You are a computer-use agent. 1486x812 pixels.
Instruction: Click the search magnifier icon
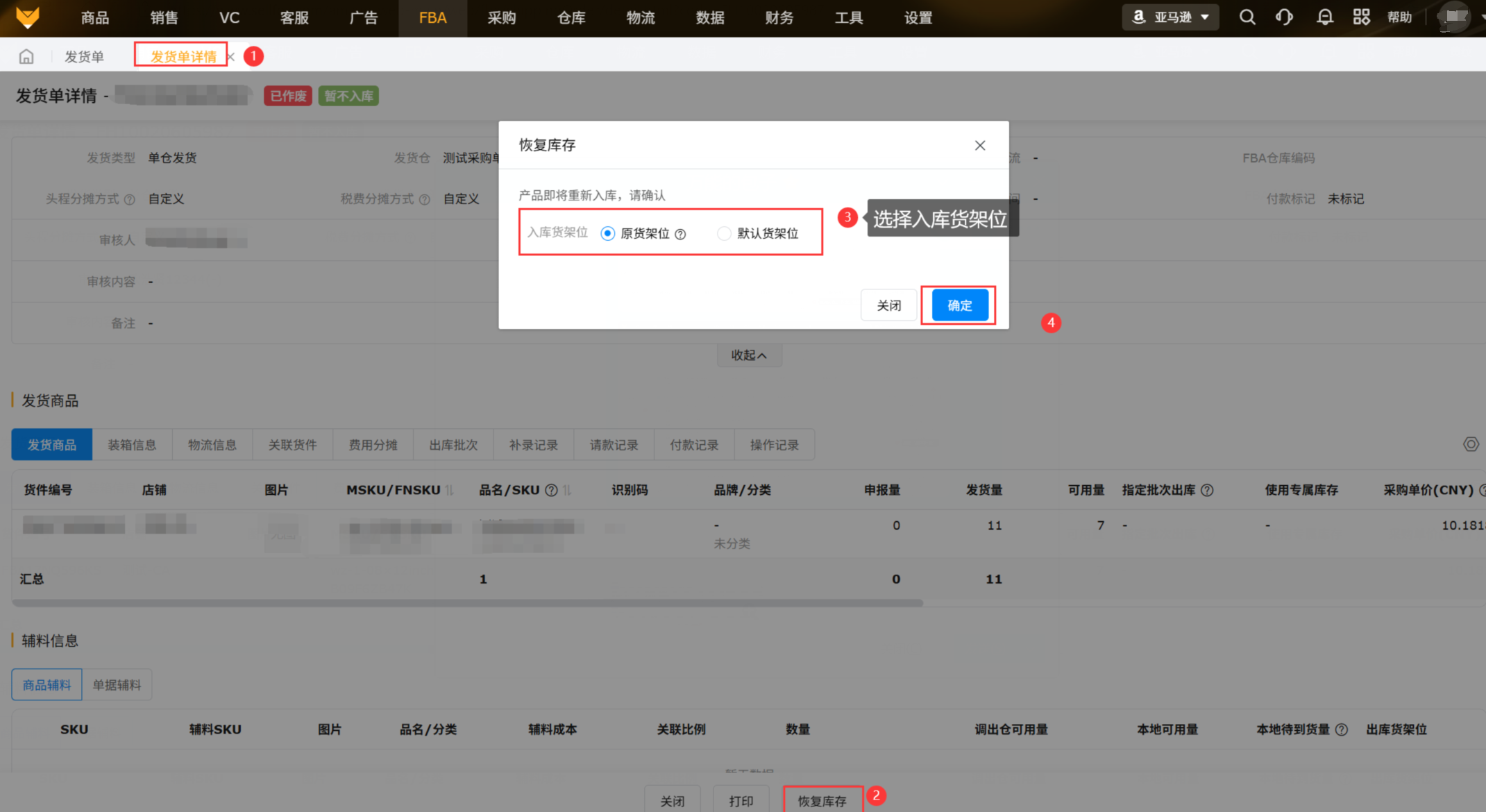(x=1247, y=17)
